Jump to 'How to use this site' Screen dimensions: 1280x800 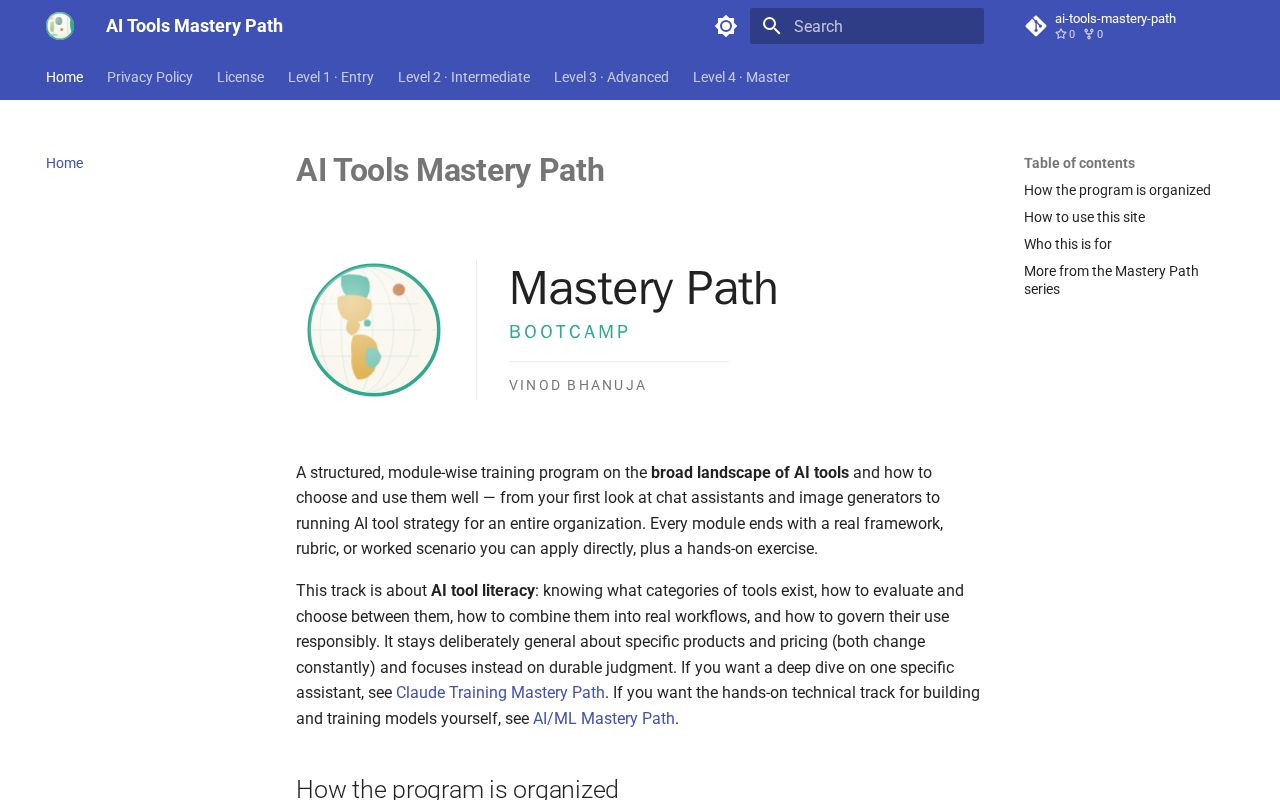click(x=1084, y=217)
